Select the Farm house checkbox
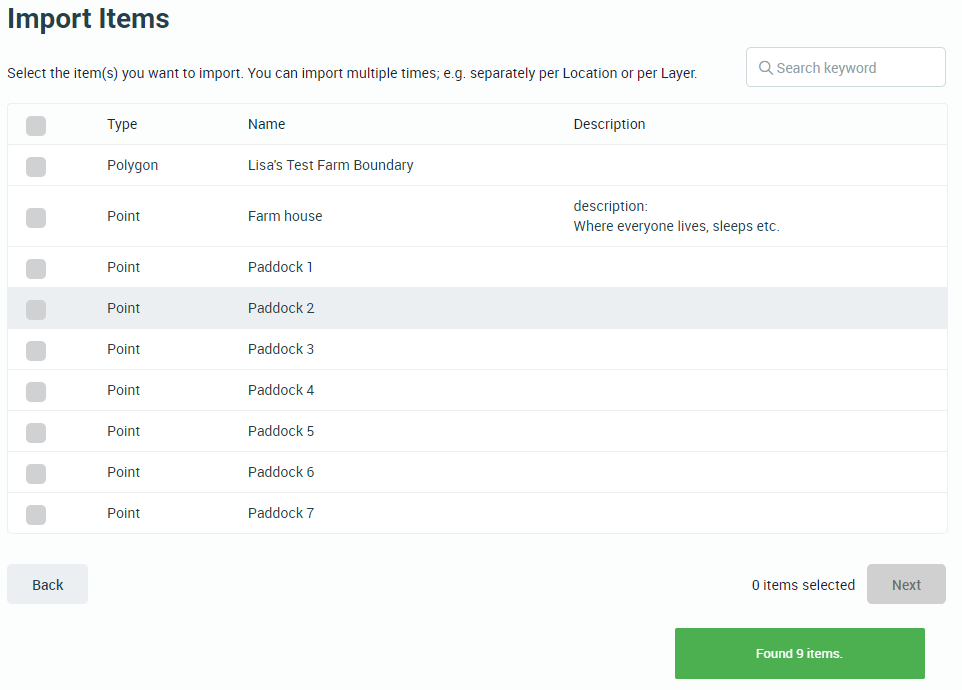The image size is (962, 690). (36, 217)
